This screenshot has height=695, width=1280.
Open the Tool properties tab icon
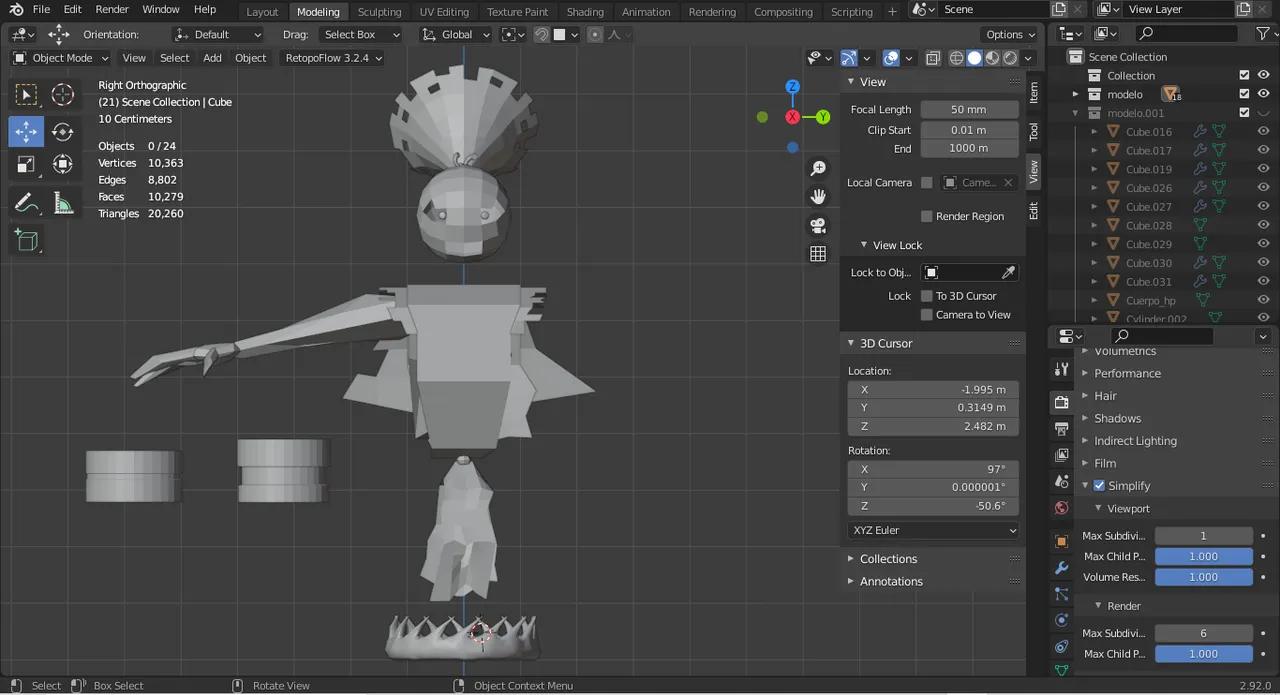point(1062,369)
